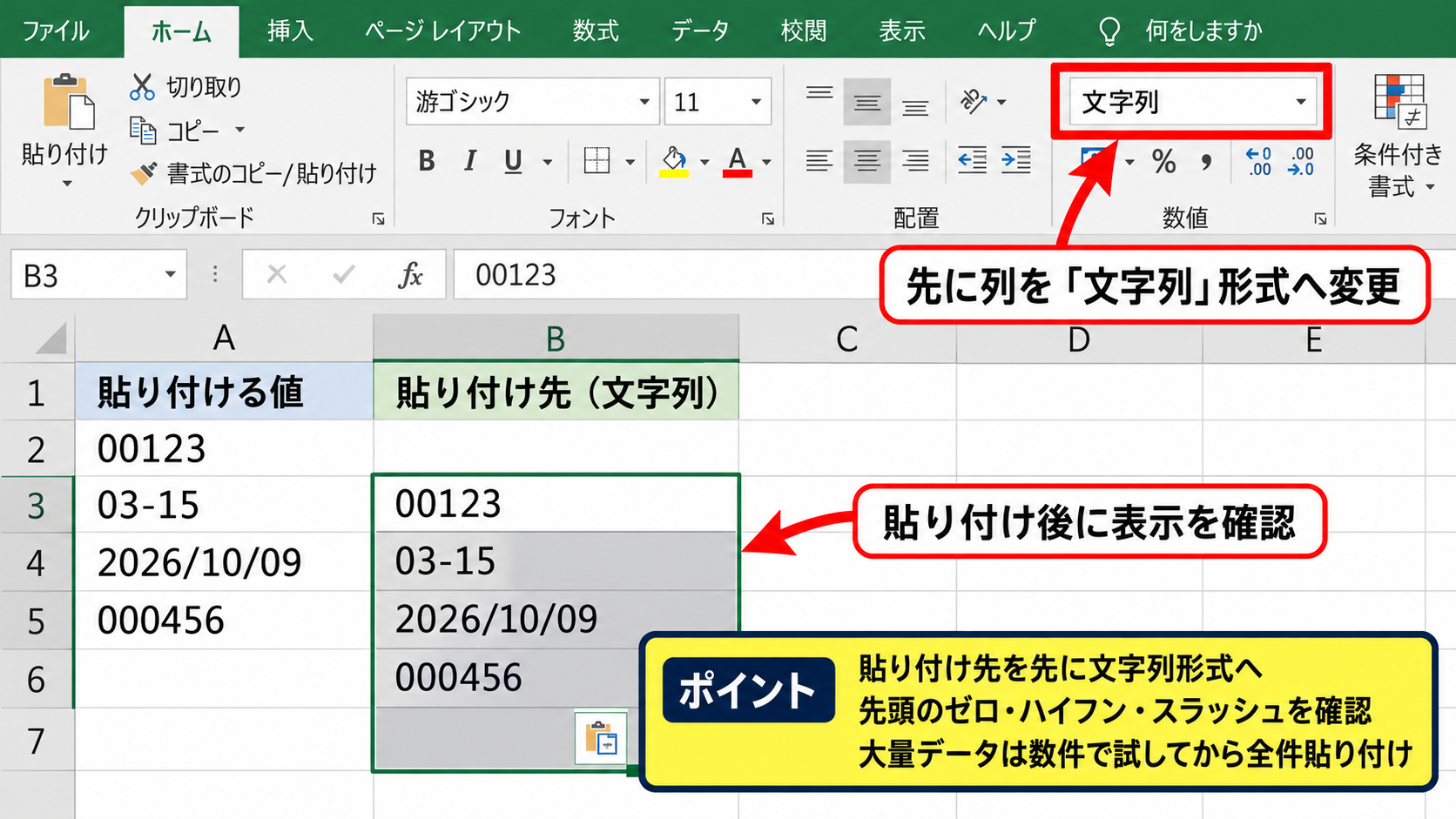
Task: Toggle center horizontal alignment
Action: click(866, 161)
